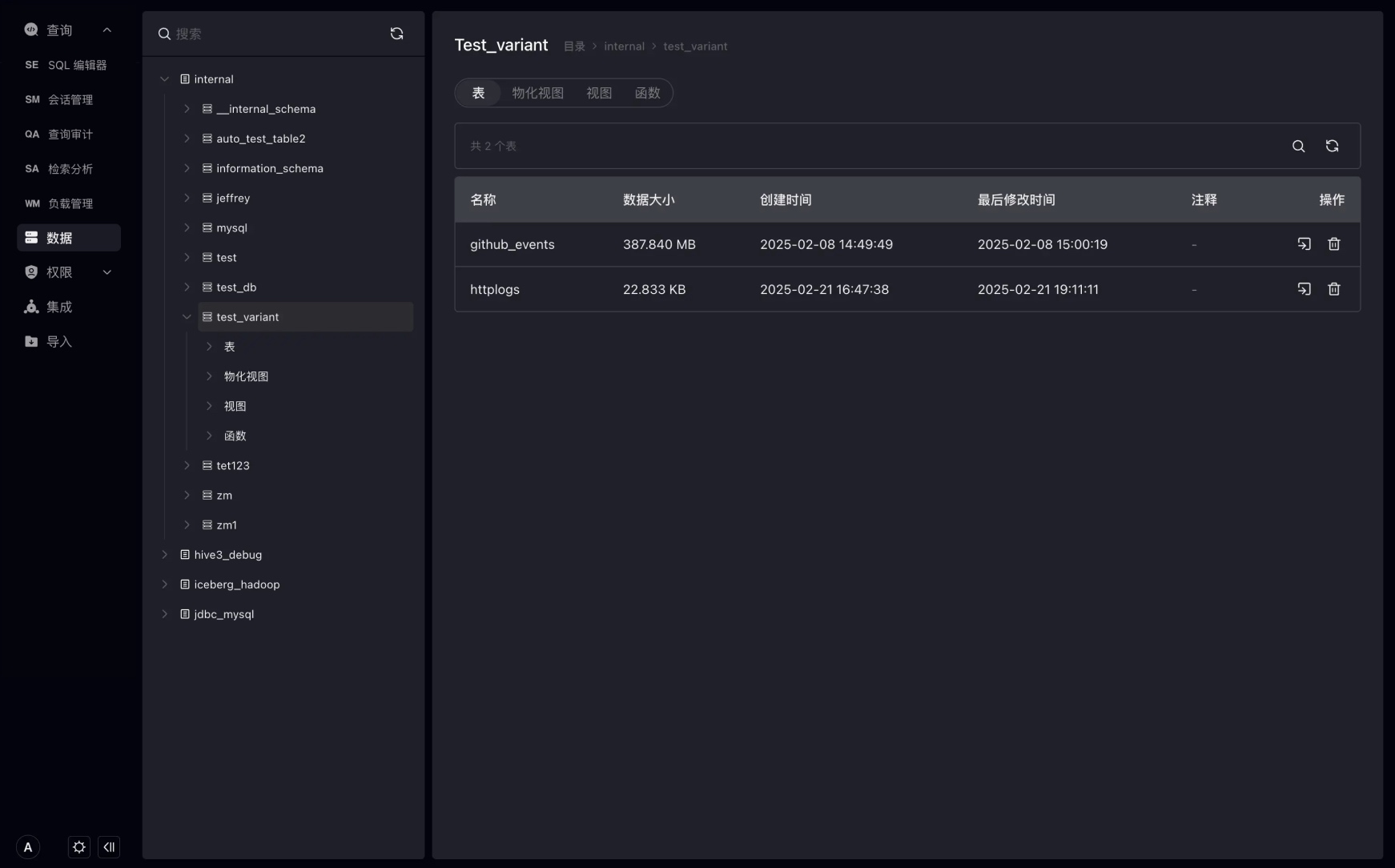This screenshot has height=868, width=1395.
Task: Collapse the 查询 menu group
Action: point(107,30)
